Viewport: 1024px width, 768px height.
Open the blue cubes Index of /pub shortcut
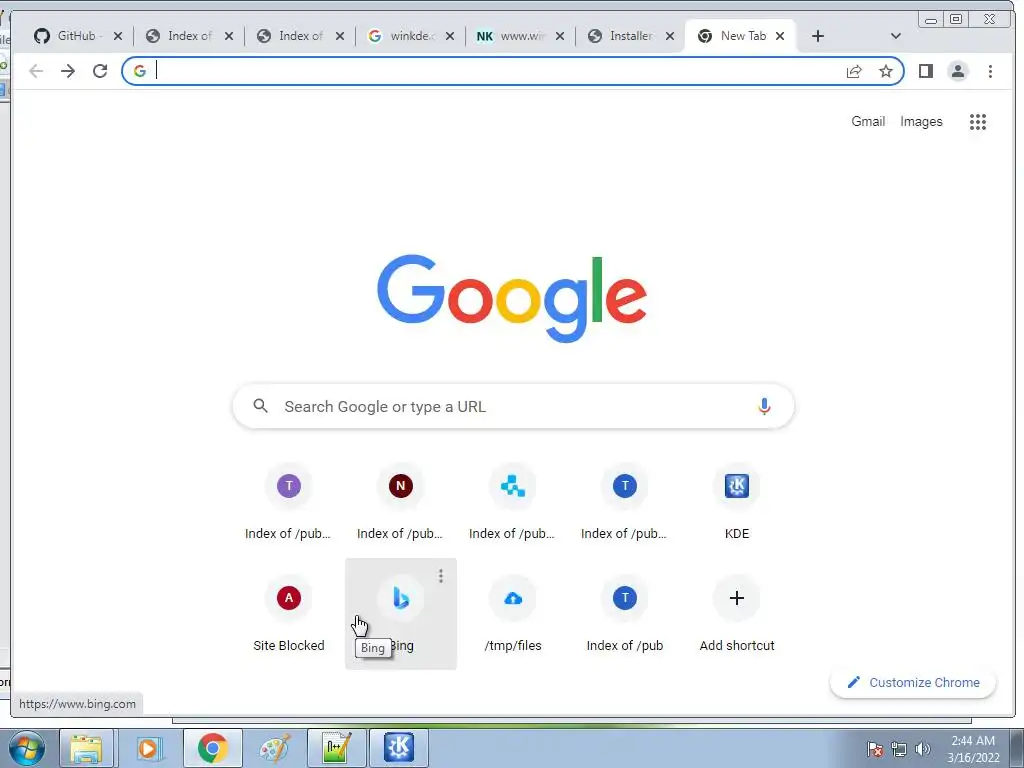coord(513,504)
